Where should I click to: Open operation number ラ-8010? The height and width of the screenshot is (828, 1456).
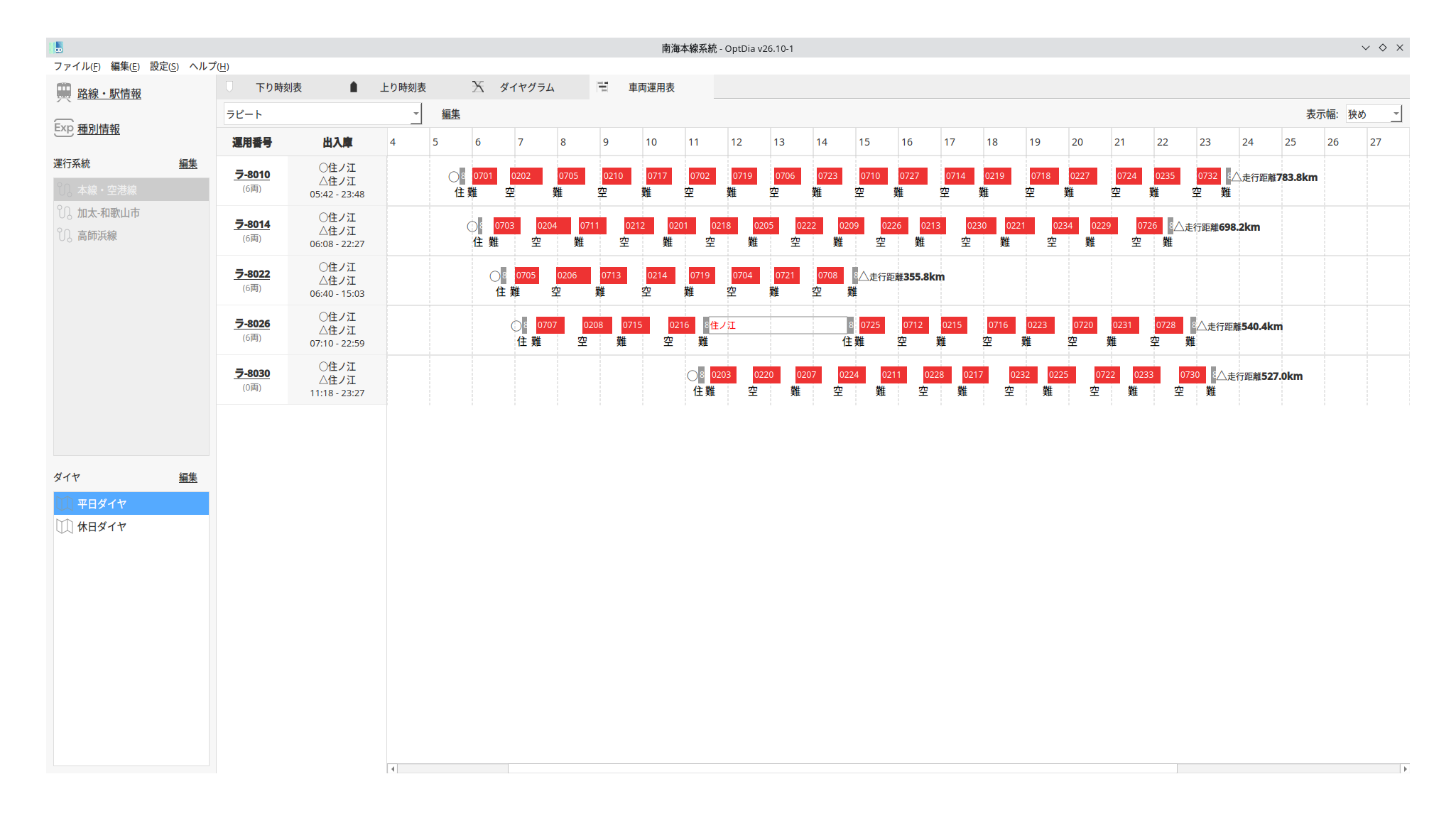click(x=252, y=174)
